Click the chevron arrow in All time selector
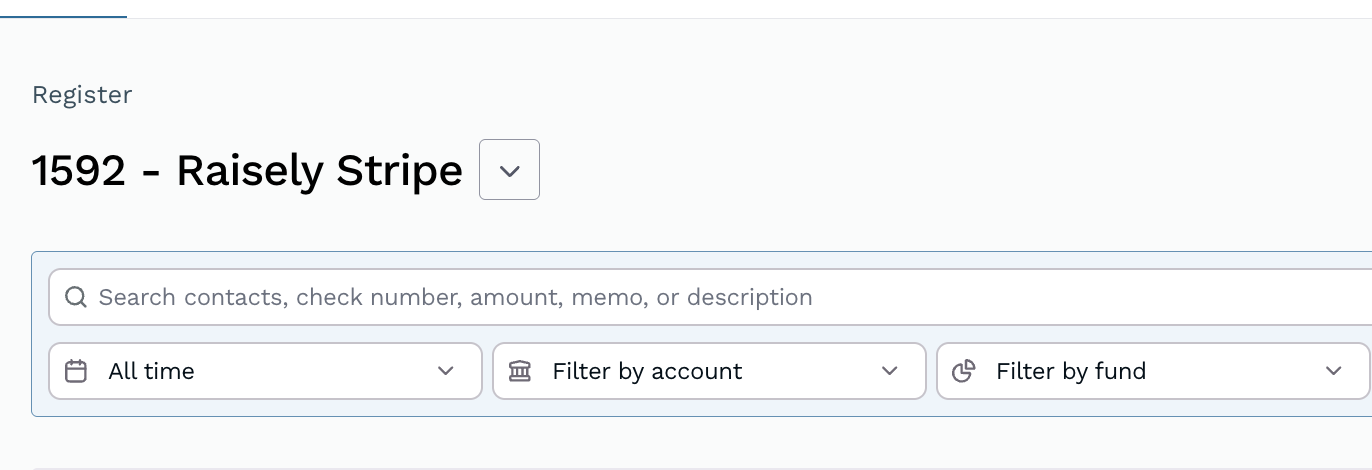The image size is (1372, 470). [x=446, y=371]
